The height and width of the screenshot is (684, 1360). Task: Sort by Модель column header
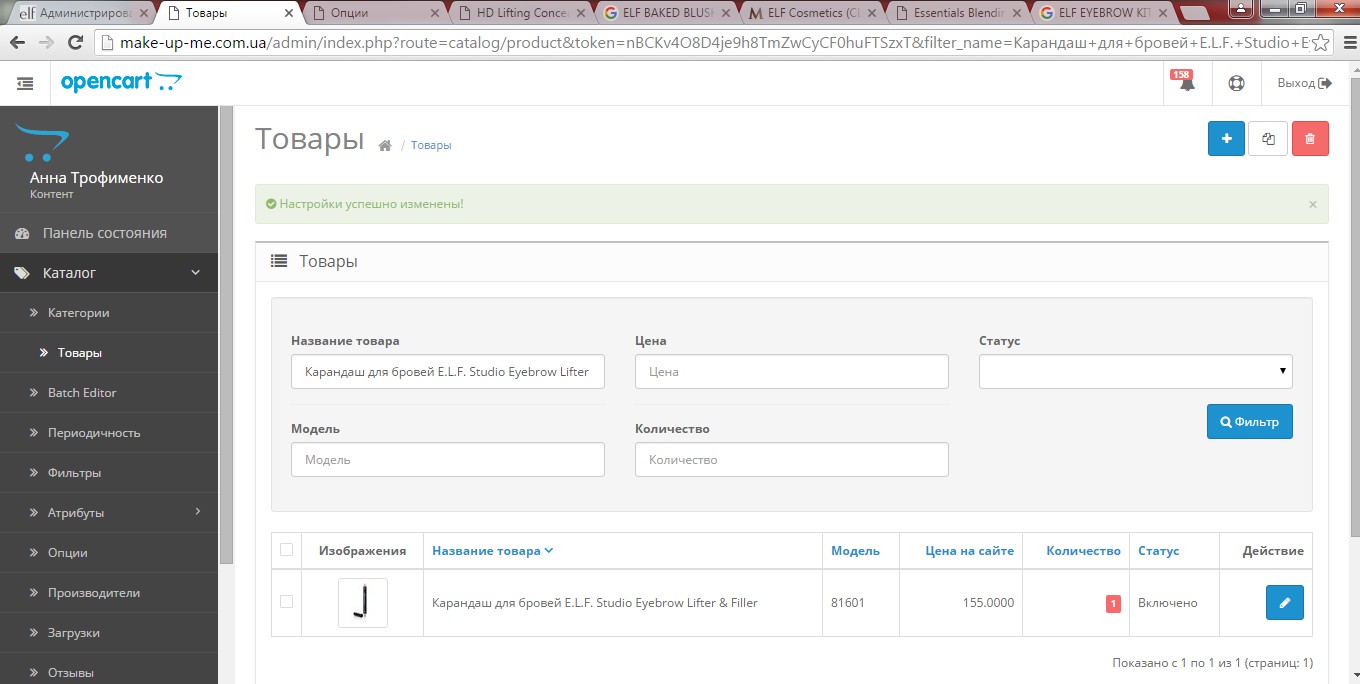(855, 551)
